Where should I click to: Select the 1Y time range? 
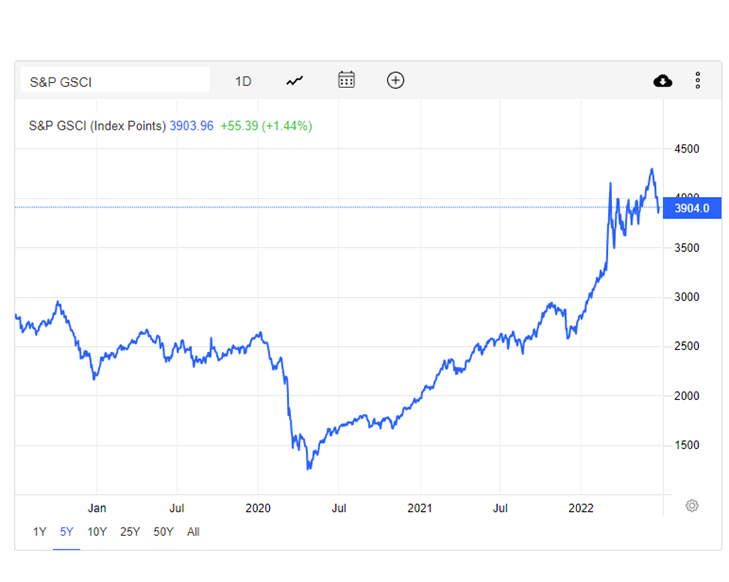click(40, 532)
